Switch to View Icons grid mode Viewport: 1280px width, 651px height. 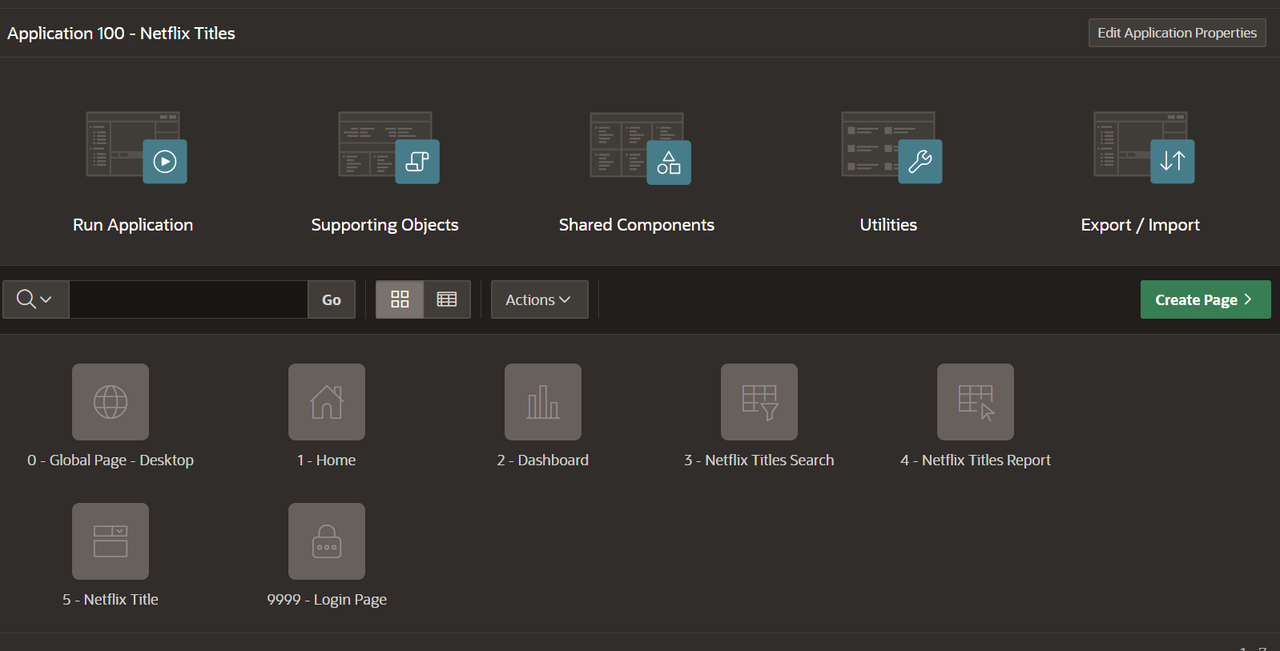[400, 299]
